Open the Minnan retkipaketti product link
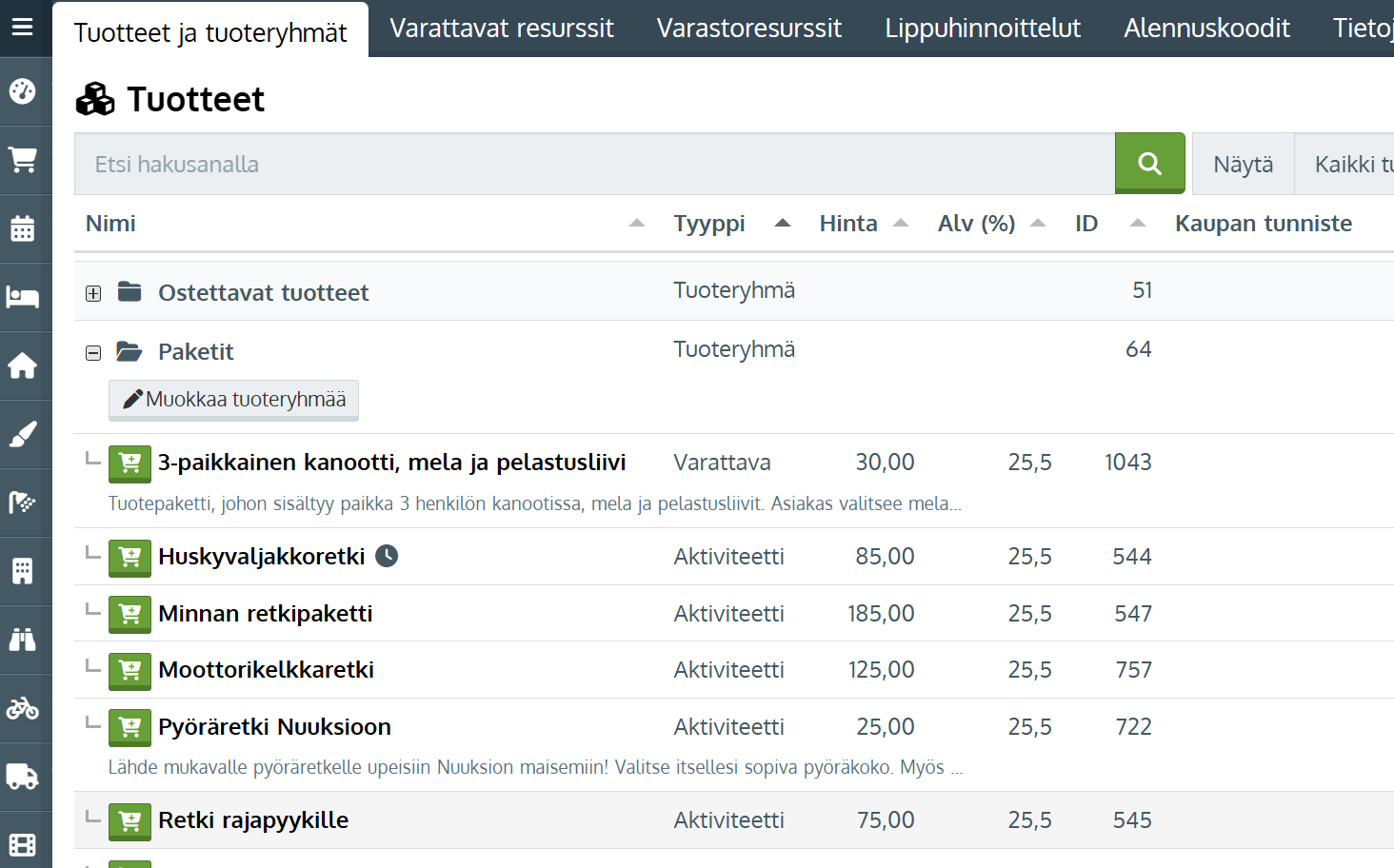This screenshot has height=868, width=1394. [266, 614]
